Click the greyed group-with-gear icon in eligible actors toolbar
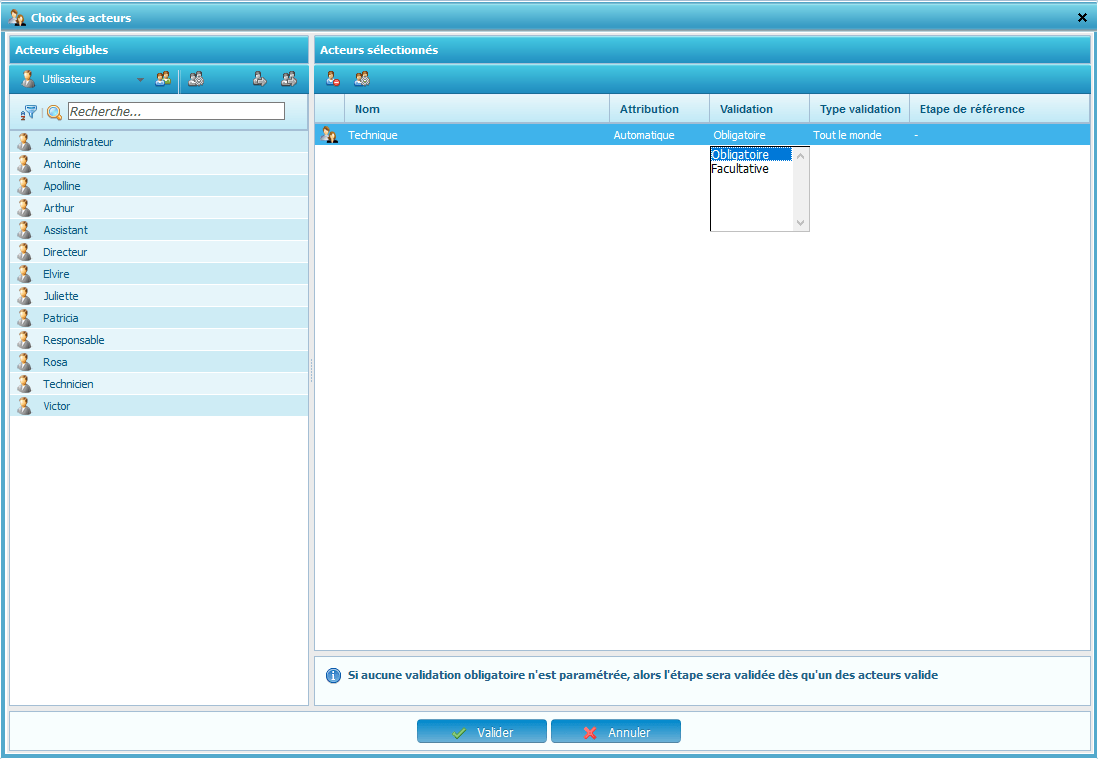This screenshot has width=1098, height=759. coord(196,79)
